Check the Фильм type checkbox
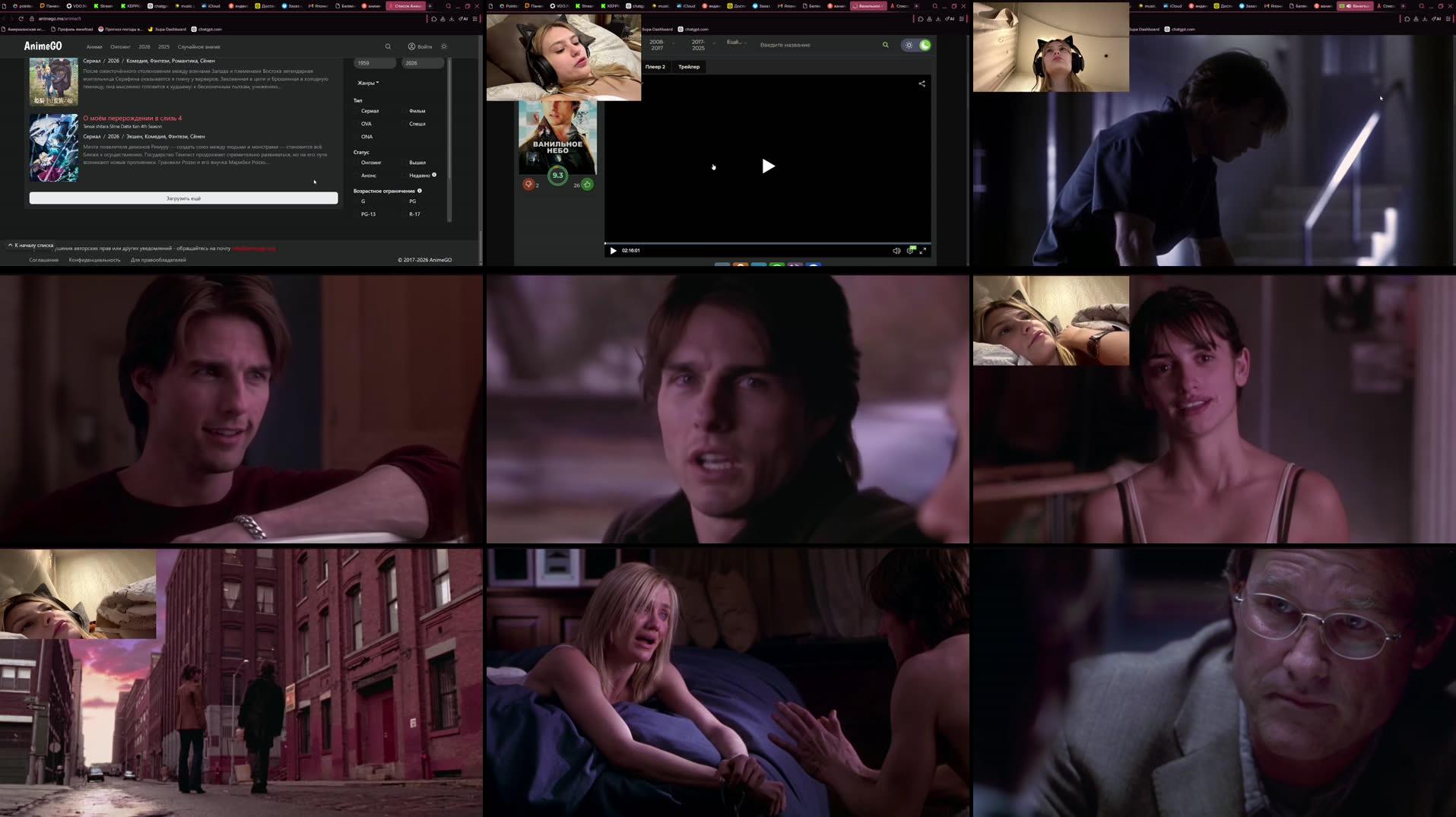 404,111
